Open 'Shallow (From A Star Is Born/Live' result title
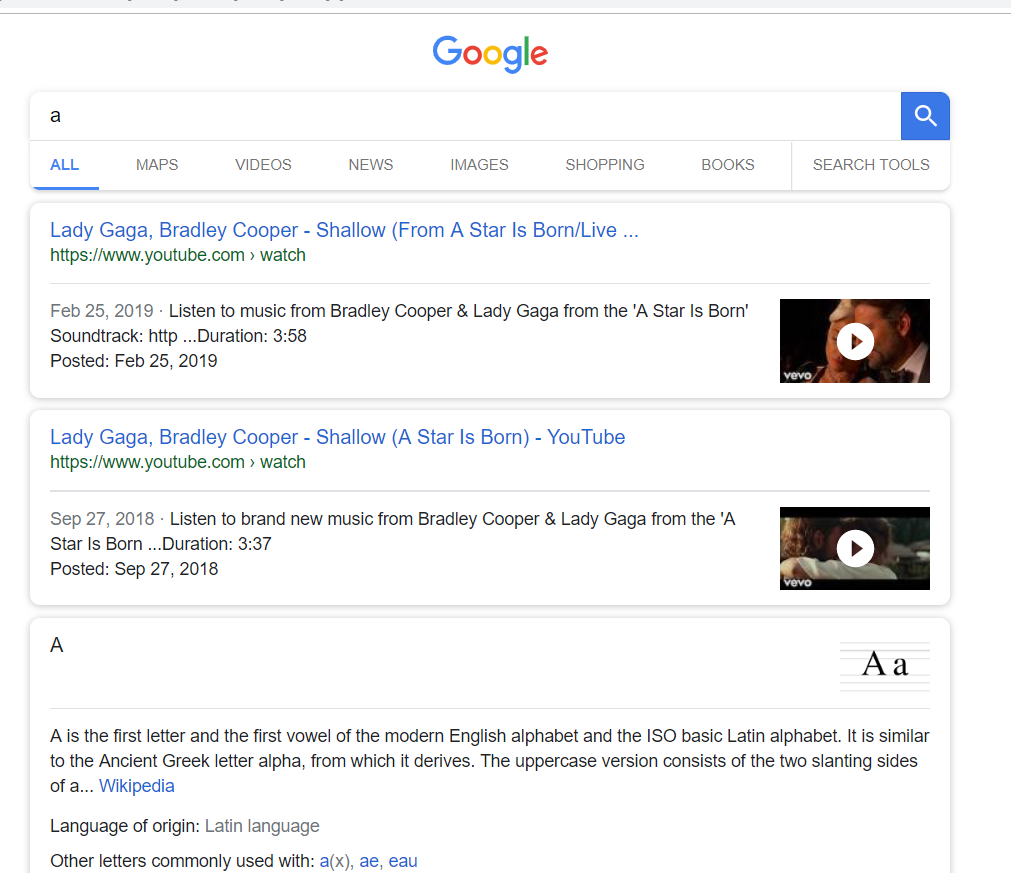 point(344,230)
